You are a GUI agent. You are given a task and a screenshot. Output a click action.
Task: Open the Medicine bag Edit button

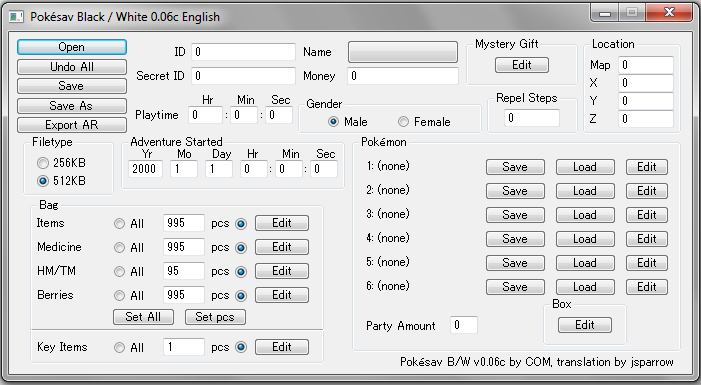(282, 247)
